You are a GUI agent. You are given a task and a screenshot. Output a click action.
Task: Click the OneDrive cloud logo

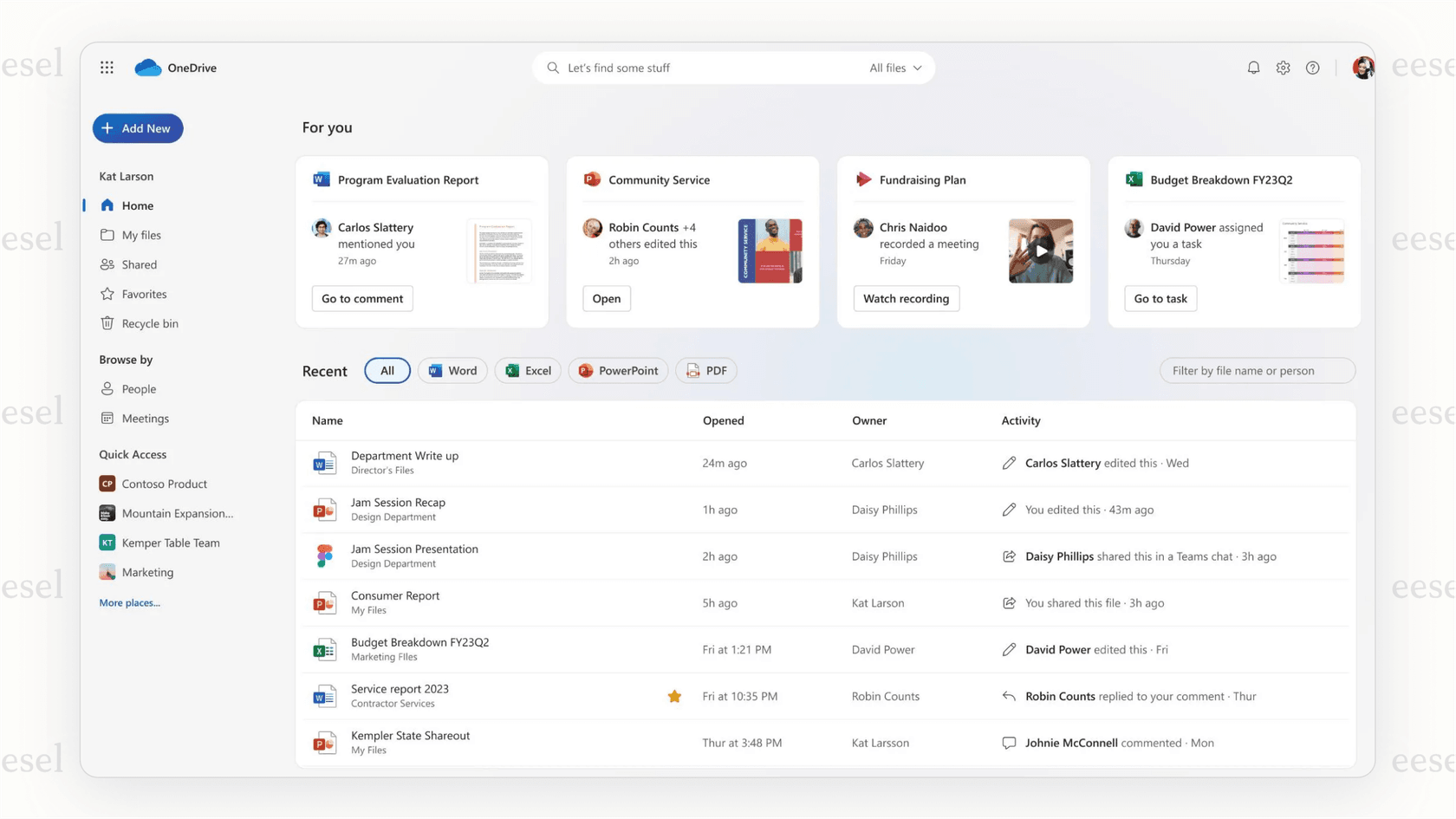pos(146,67)
